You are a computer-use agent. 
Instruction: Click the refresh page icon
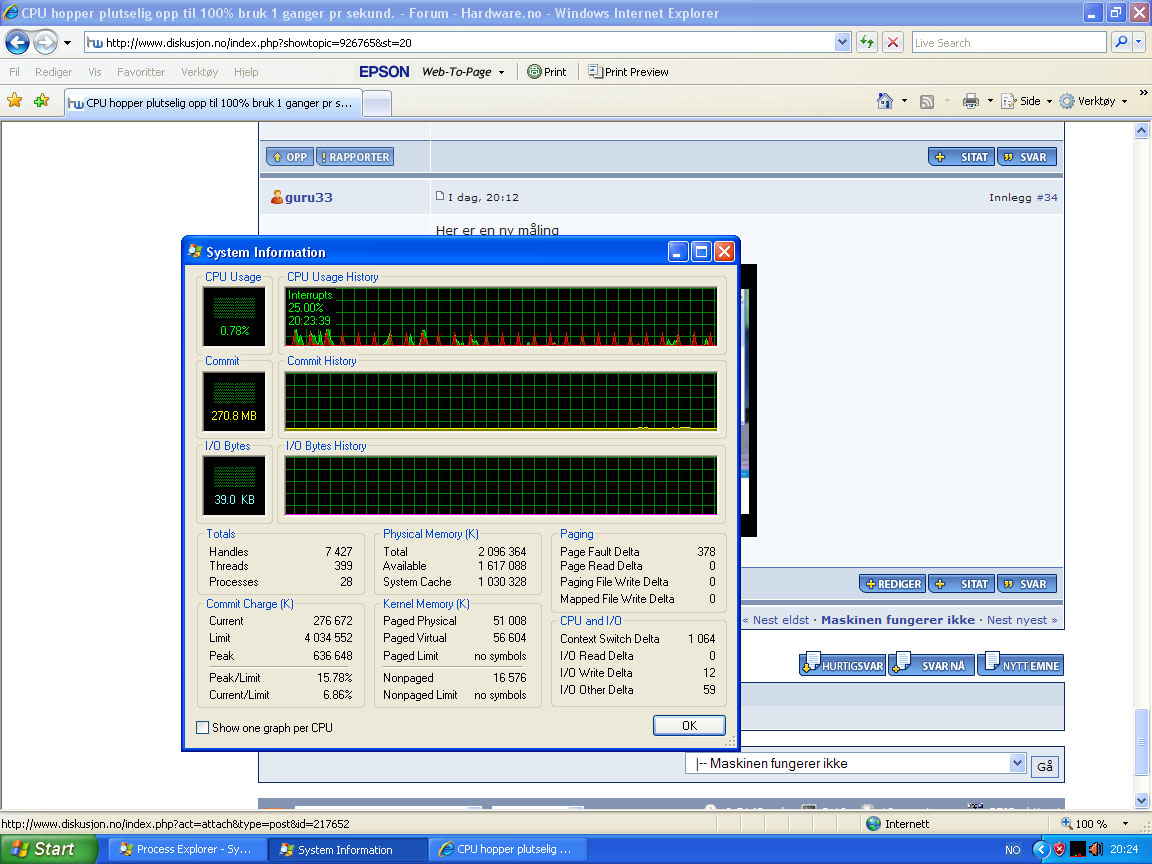(x=867, y=43)
